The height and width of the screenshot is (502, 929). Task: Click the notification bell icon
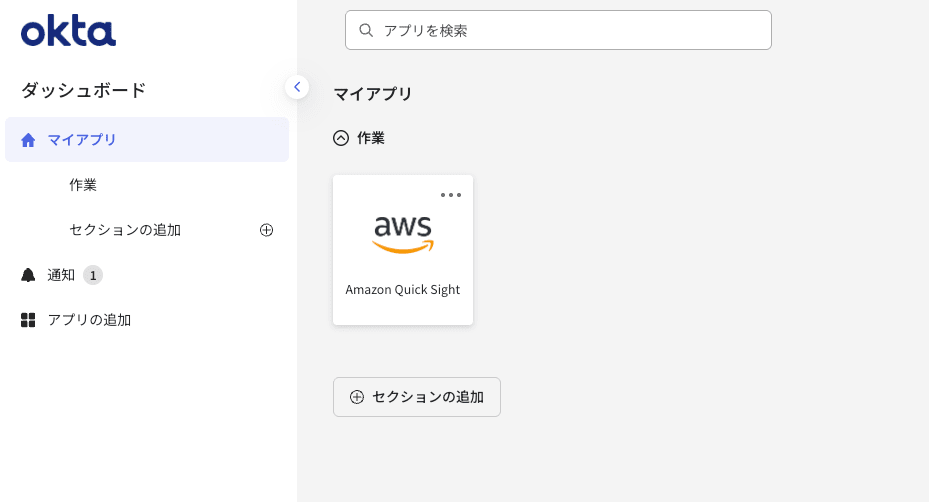(x=28, y=275)
